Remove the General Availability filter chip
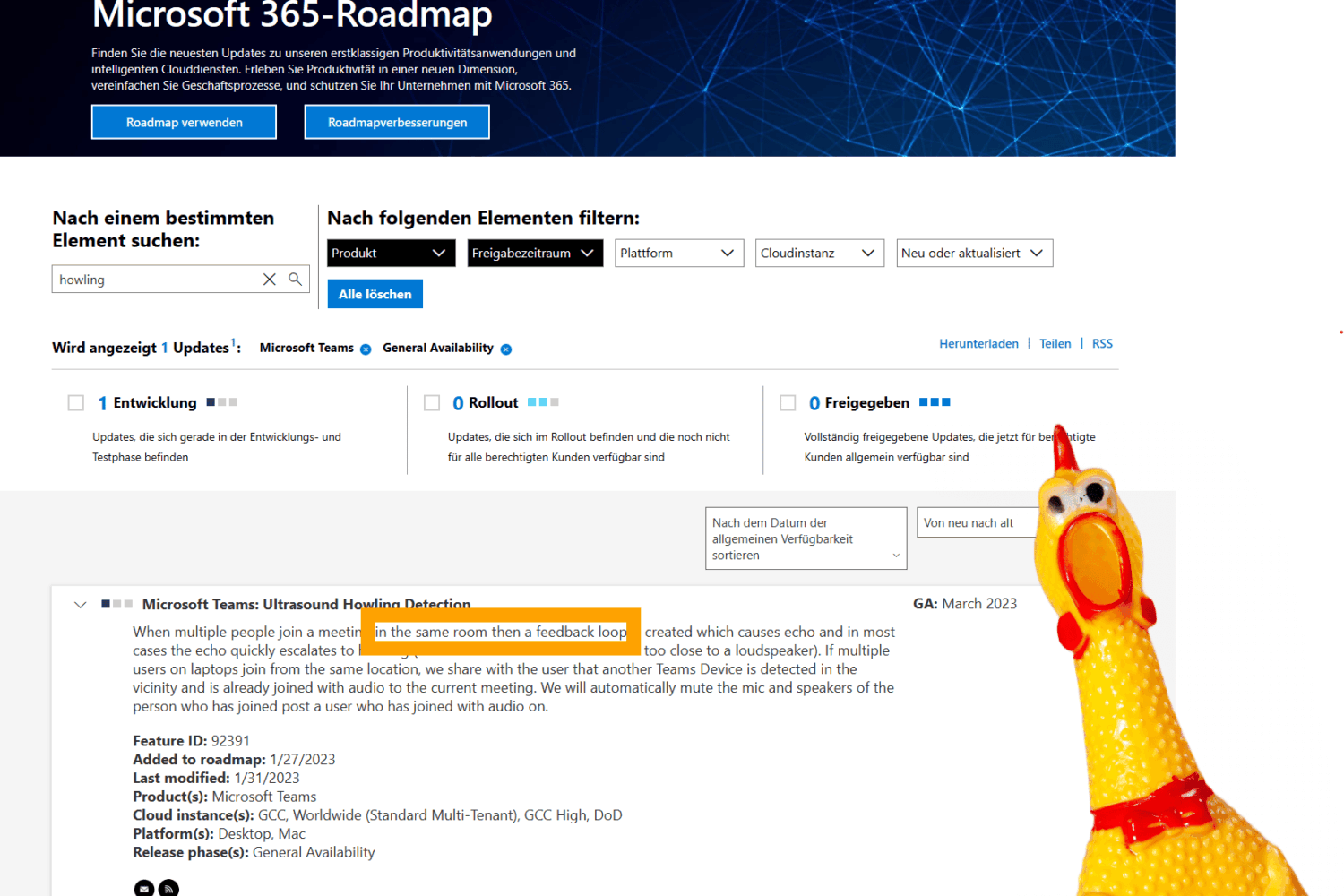 (x=506, y=349)
